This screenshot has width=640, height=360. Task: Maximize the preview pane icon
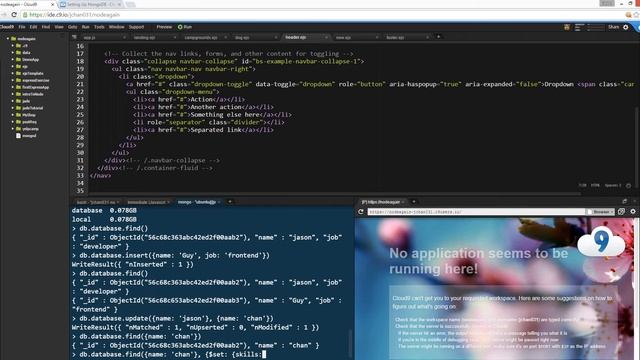(624, 202)
